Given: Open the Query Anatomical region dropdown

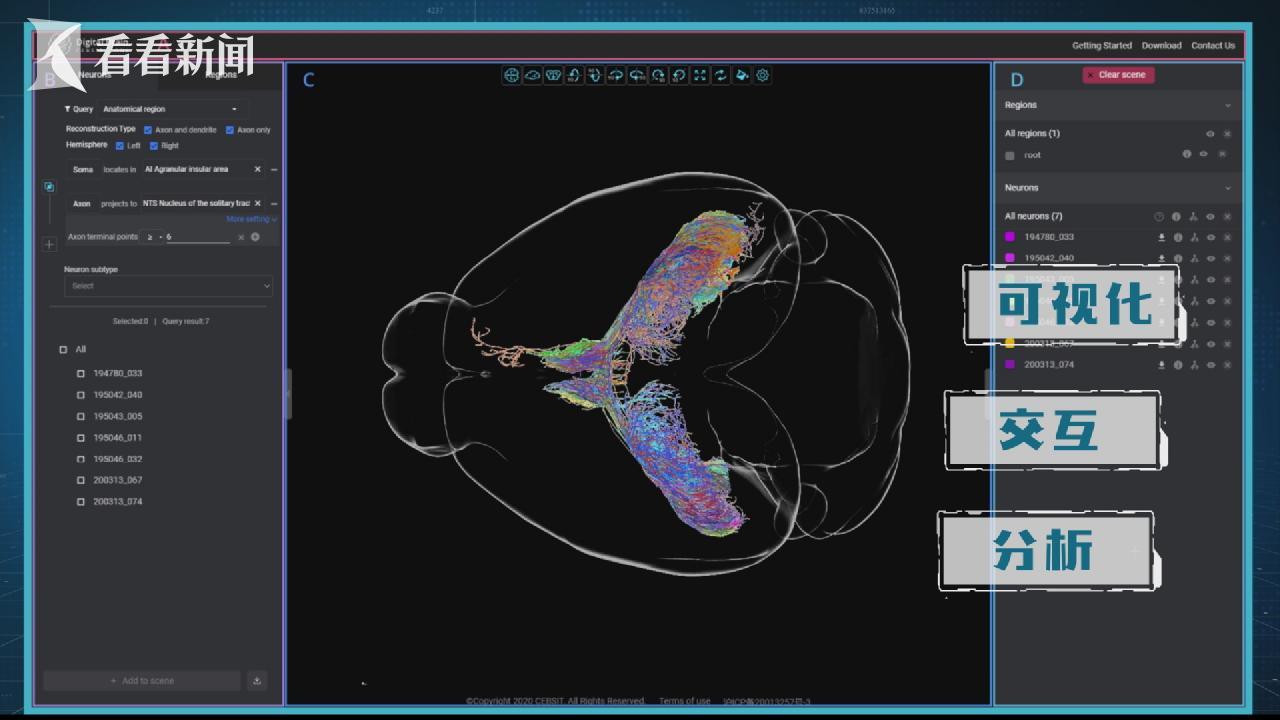Looking at the screenshot, I should [170, 109].
